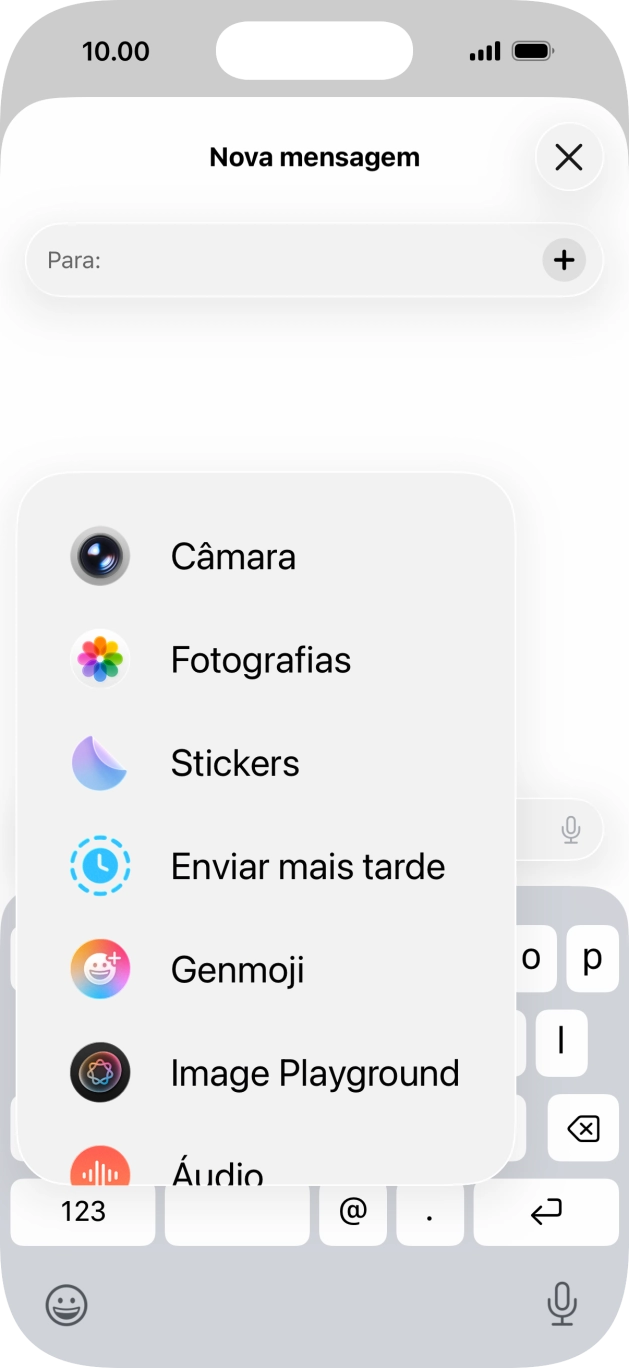Image resolution: width=629 pixels, height=1368 pixels.
Task: Tap the dictation microphone below the keyboard
Action: (x=562, y=1305)
